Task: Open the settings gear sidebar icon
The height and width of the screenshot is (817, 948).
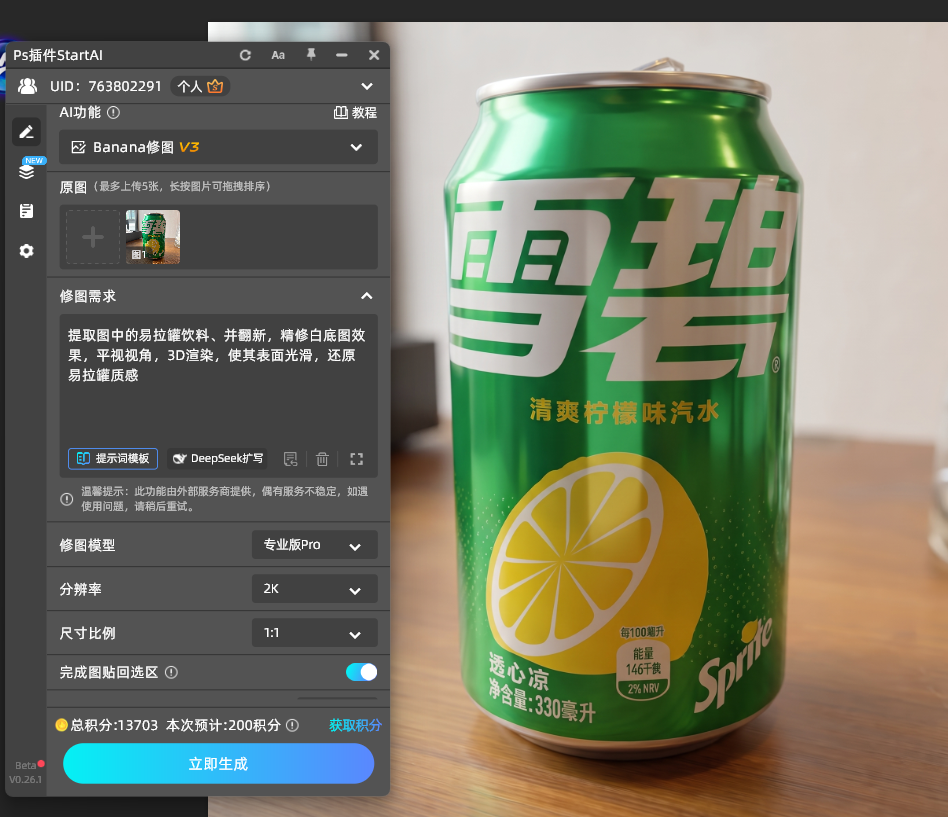Action: (26, 251)
